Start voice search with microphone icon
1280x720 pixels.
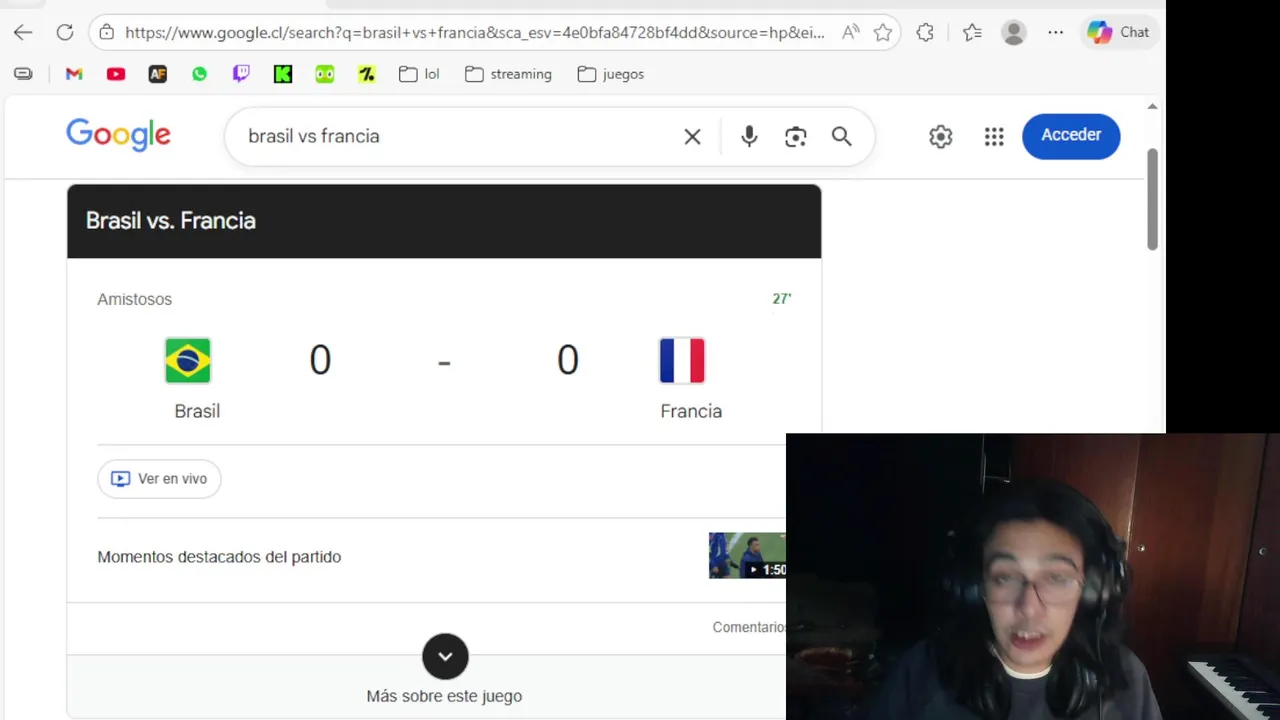[749, 136]
